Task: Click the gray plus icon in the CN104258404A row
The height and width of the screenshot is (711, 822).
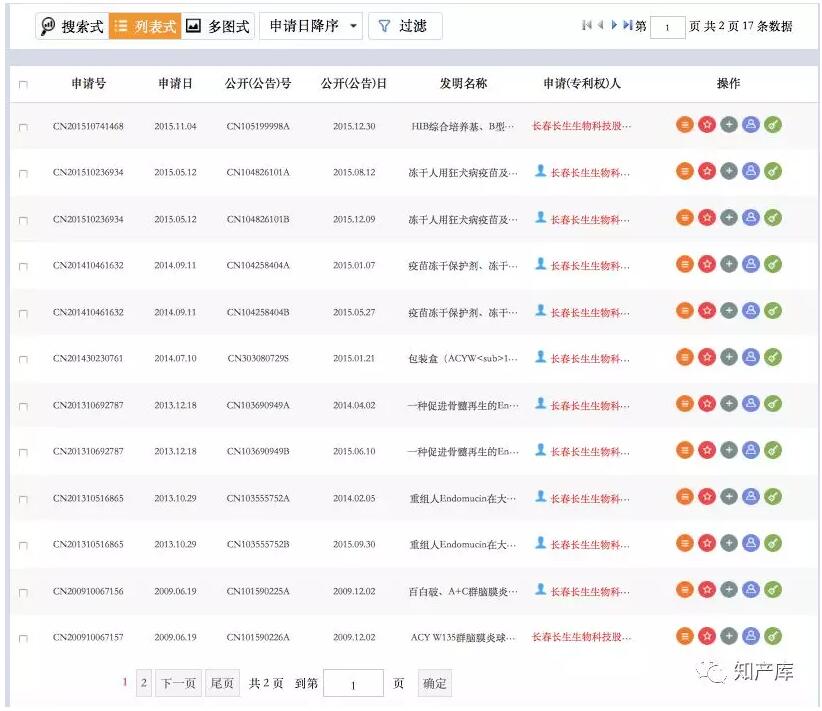Action: 729,264
